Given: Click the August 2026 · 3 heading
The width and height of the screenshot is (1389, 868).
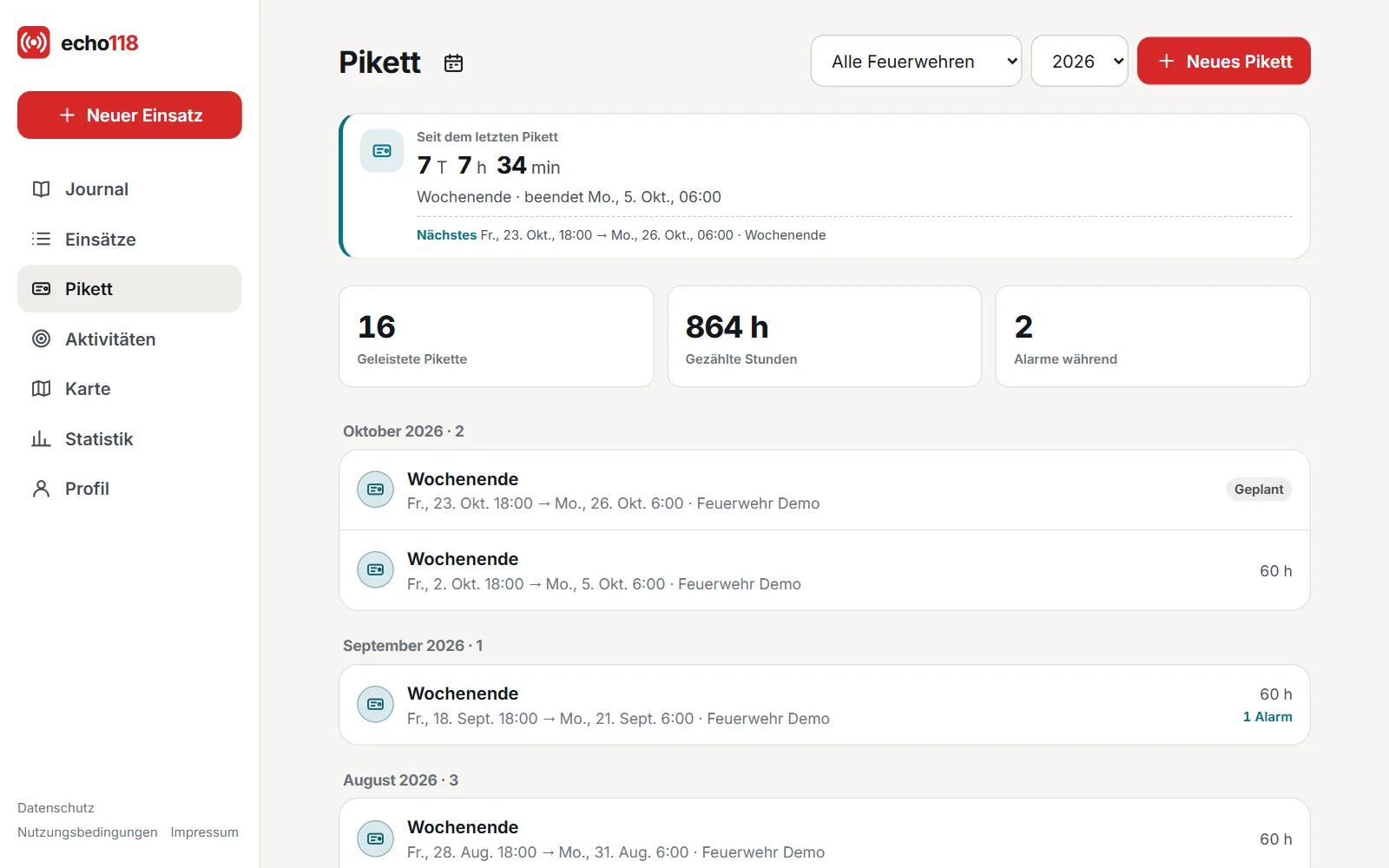Looking at the screenshot, I should click(x=401, y=780).
